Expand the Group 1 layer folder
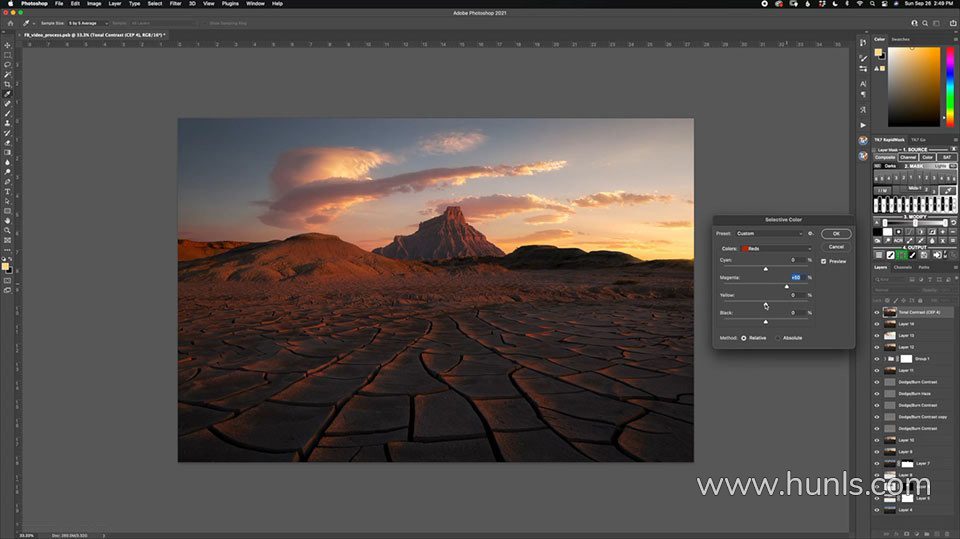This screenshot has width=960, height=539. pos(885,358)
